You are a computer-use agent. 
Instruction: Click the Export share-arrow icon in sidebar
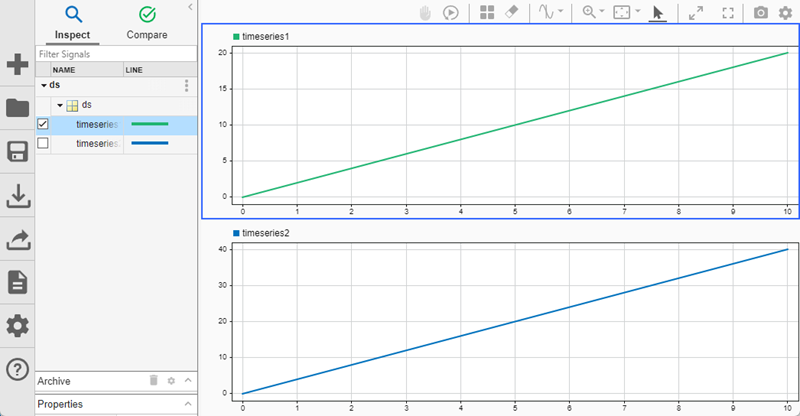[x=18, y=239]
